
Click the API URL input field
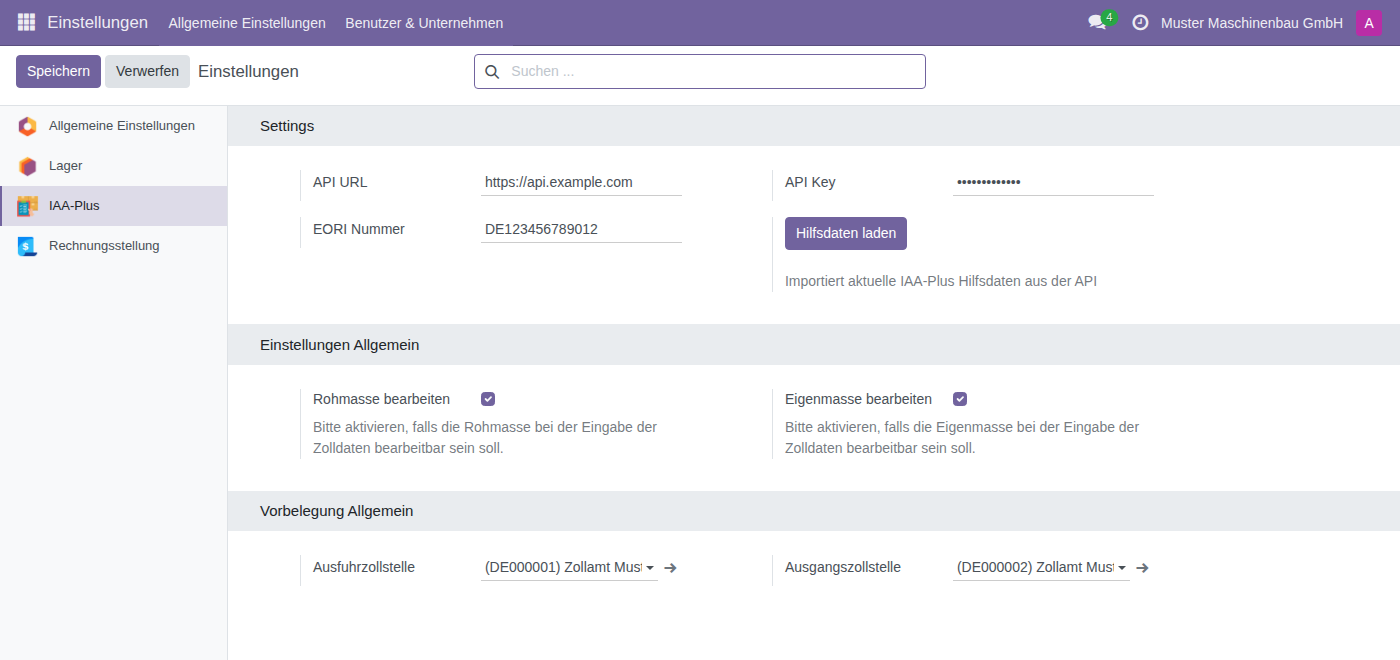[x=581, y=183]
